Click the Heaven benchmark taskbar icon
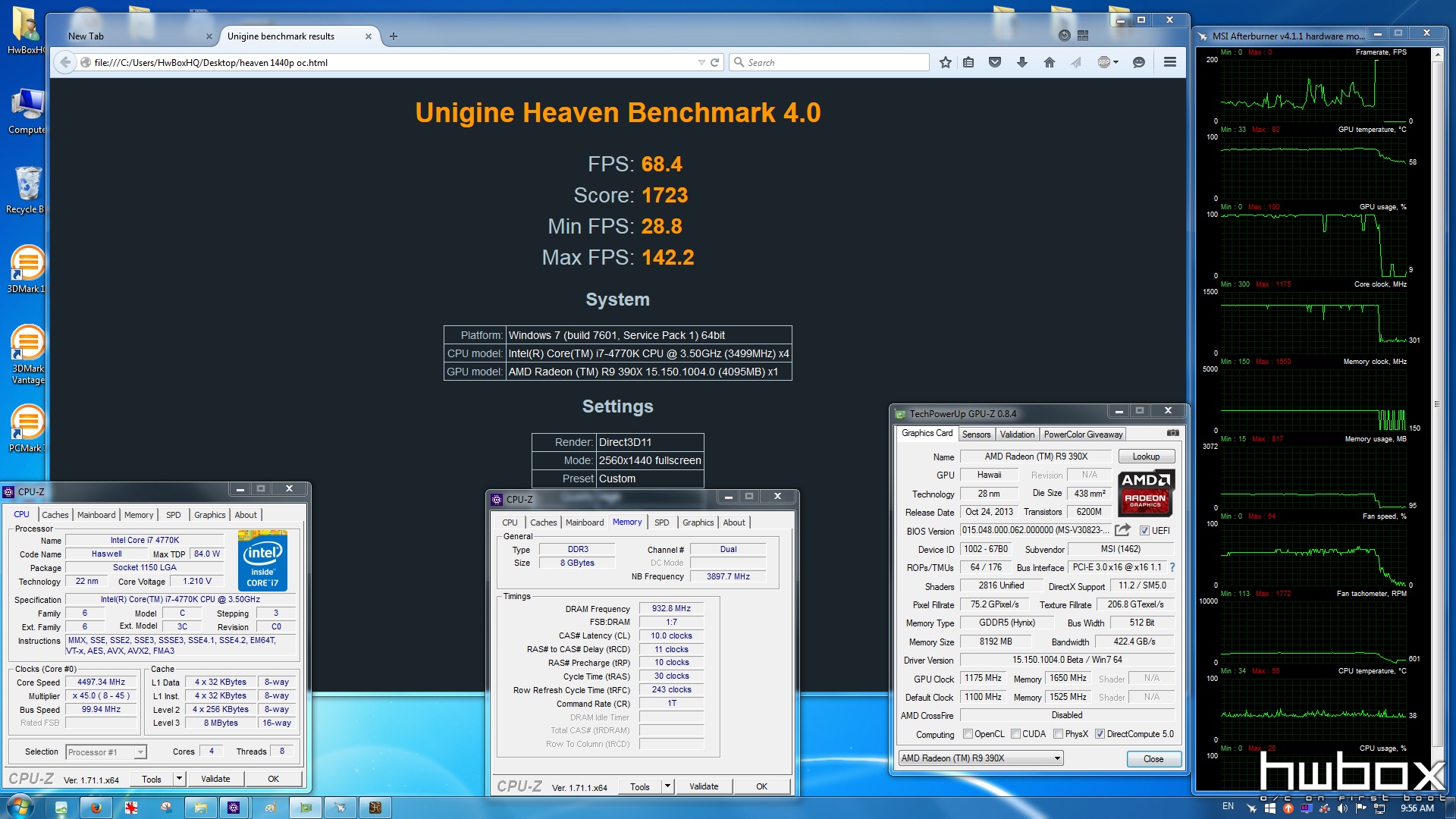This screenshot has height=819, width=1456. point(375,808)
